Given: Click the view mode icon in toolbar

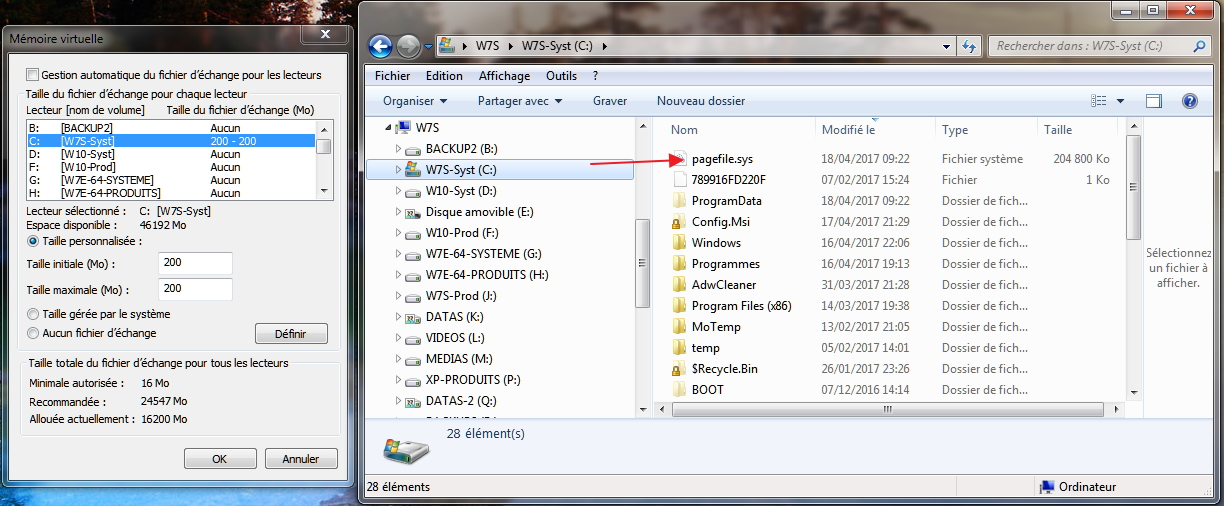Looking at the screenshot, I should click(1099, 101).
